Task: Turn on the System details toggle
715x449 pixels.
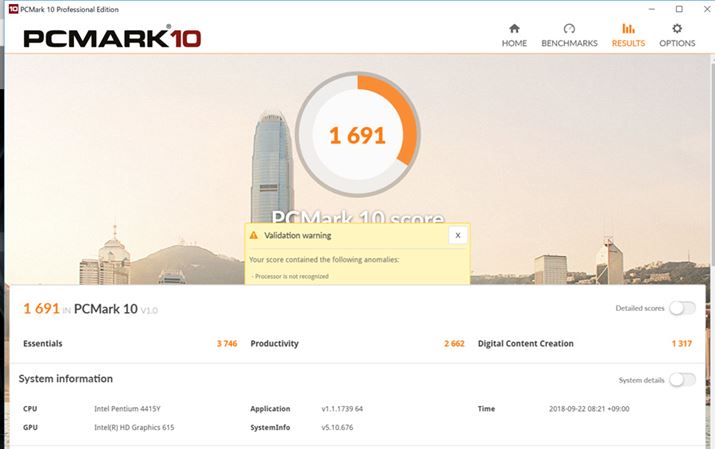Action: point(682,379)
